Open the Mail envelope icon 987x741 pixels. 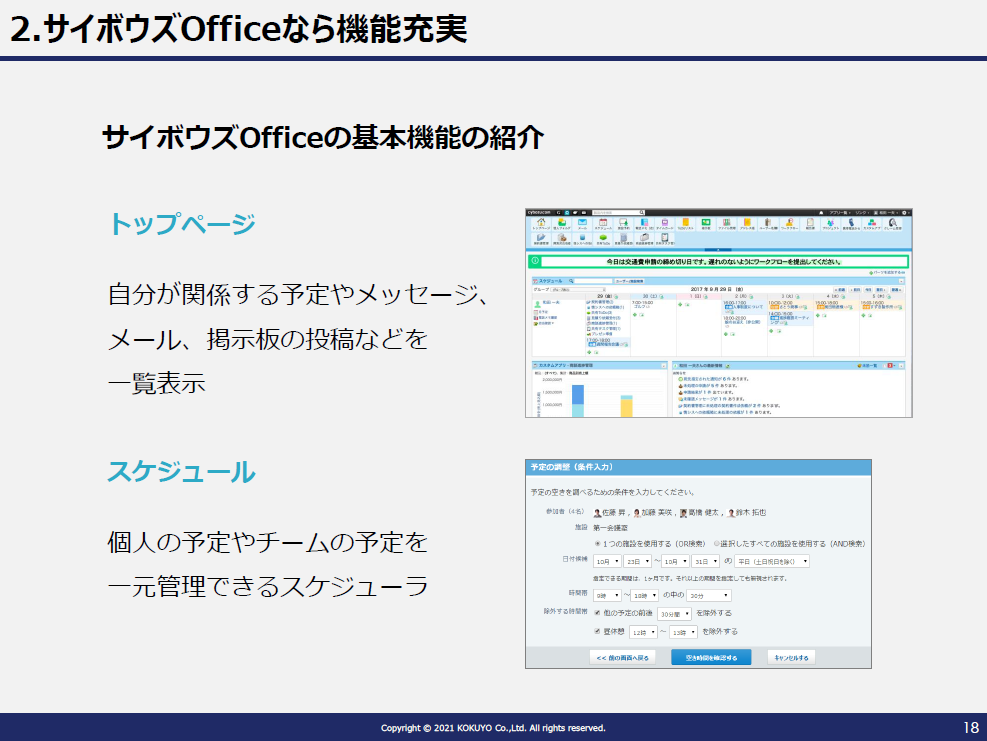582,222
